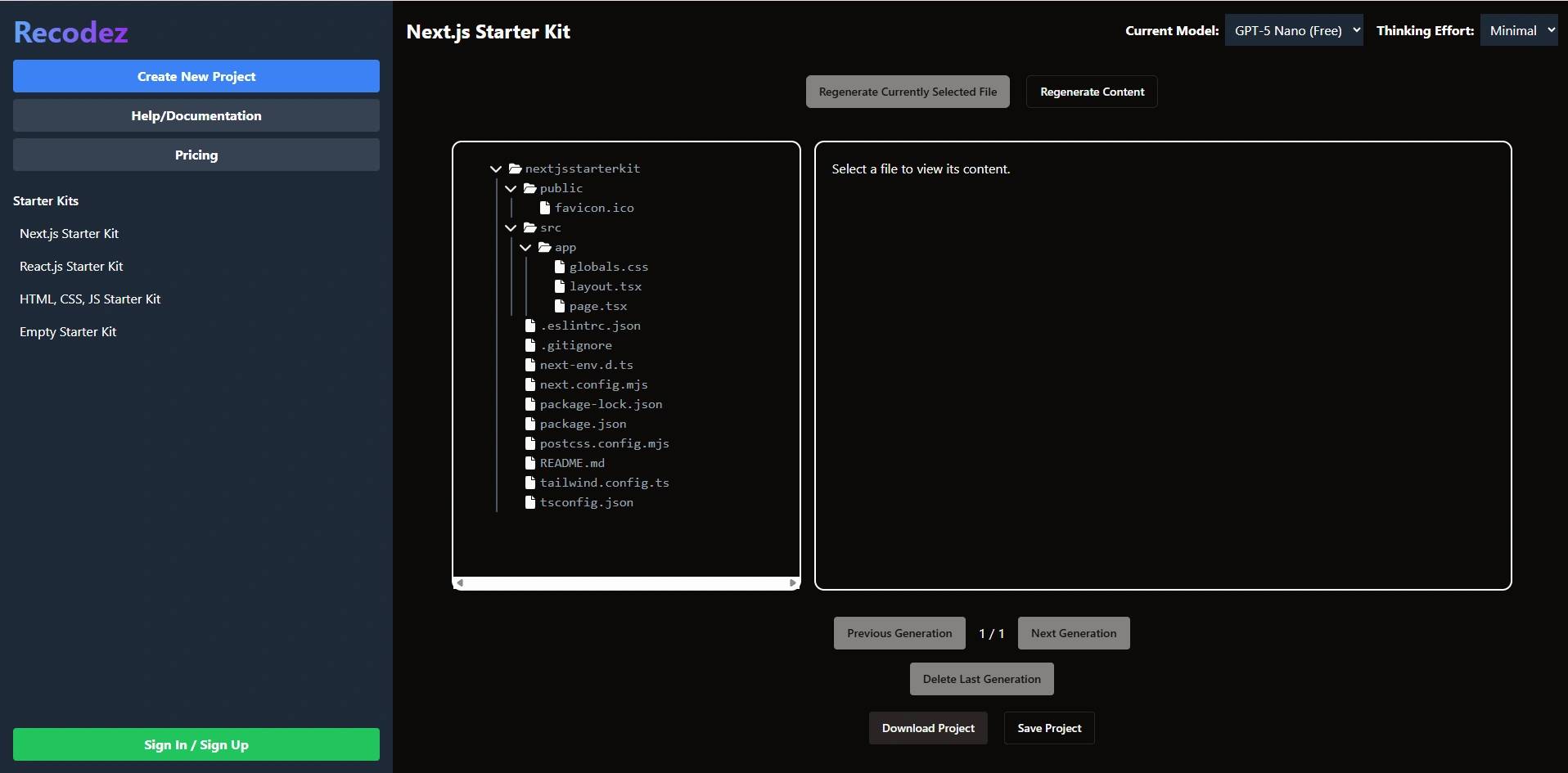This screenshot has height=773, width=1568.
Task: Select the tsconfig.json file
Action: 586,502
